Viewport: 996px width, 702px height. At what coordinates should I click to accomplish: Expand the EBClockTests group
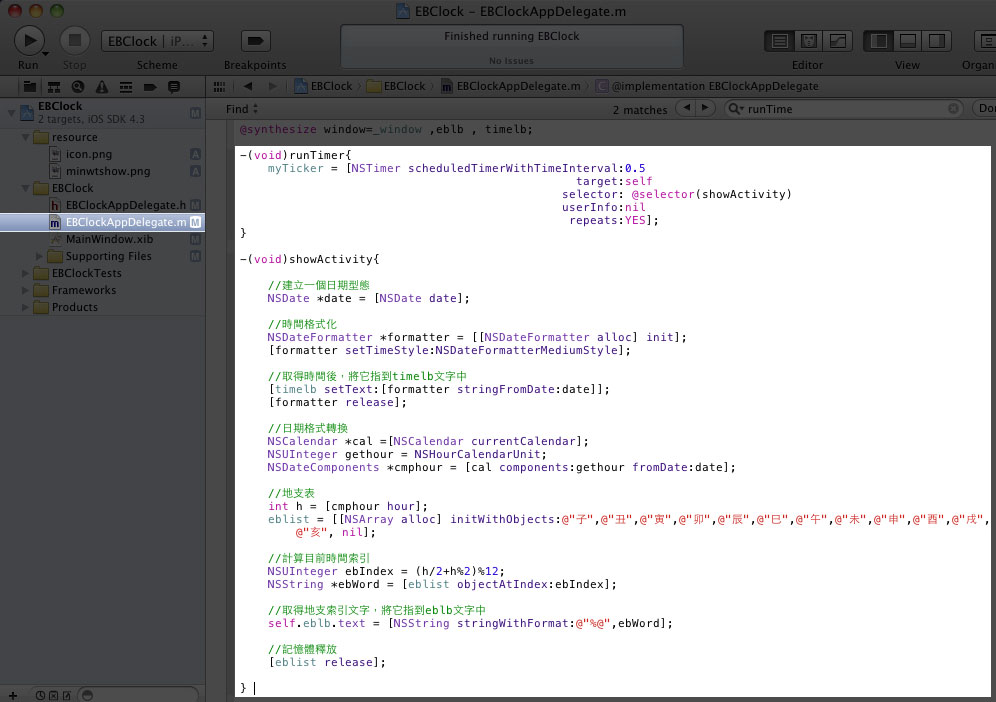pos(25,273)
